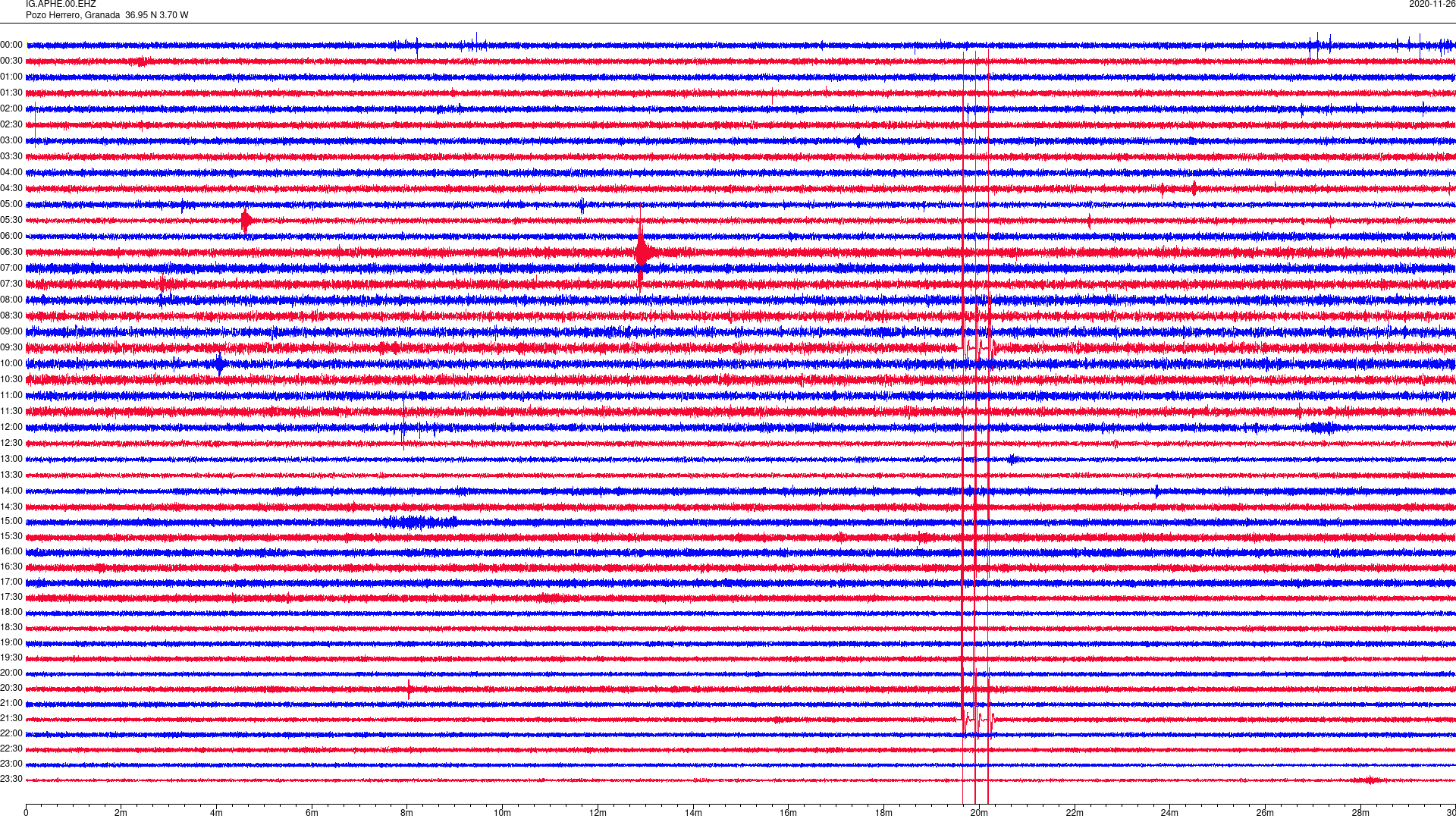Screen dimensions: 1456x819
Task: Click the red event spike on 05:30 trace
Action: [246, 221]
